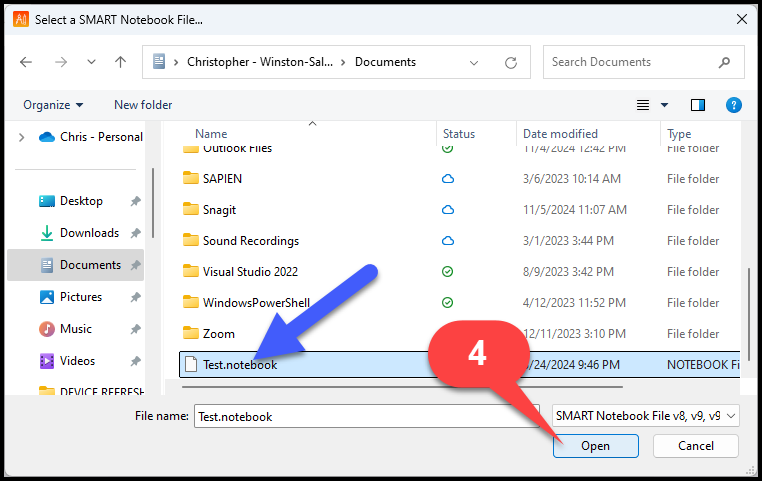Click cloud status icon for Snagit
The height and width of the screenshot is (481, 762).
tap(448, 210)
